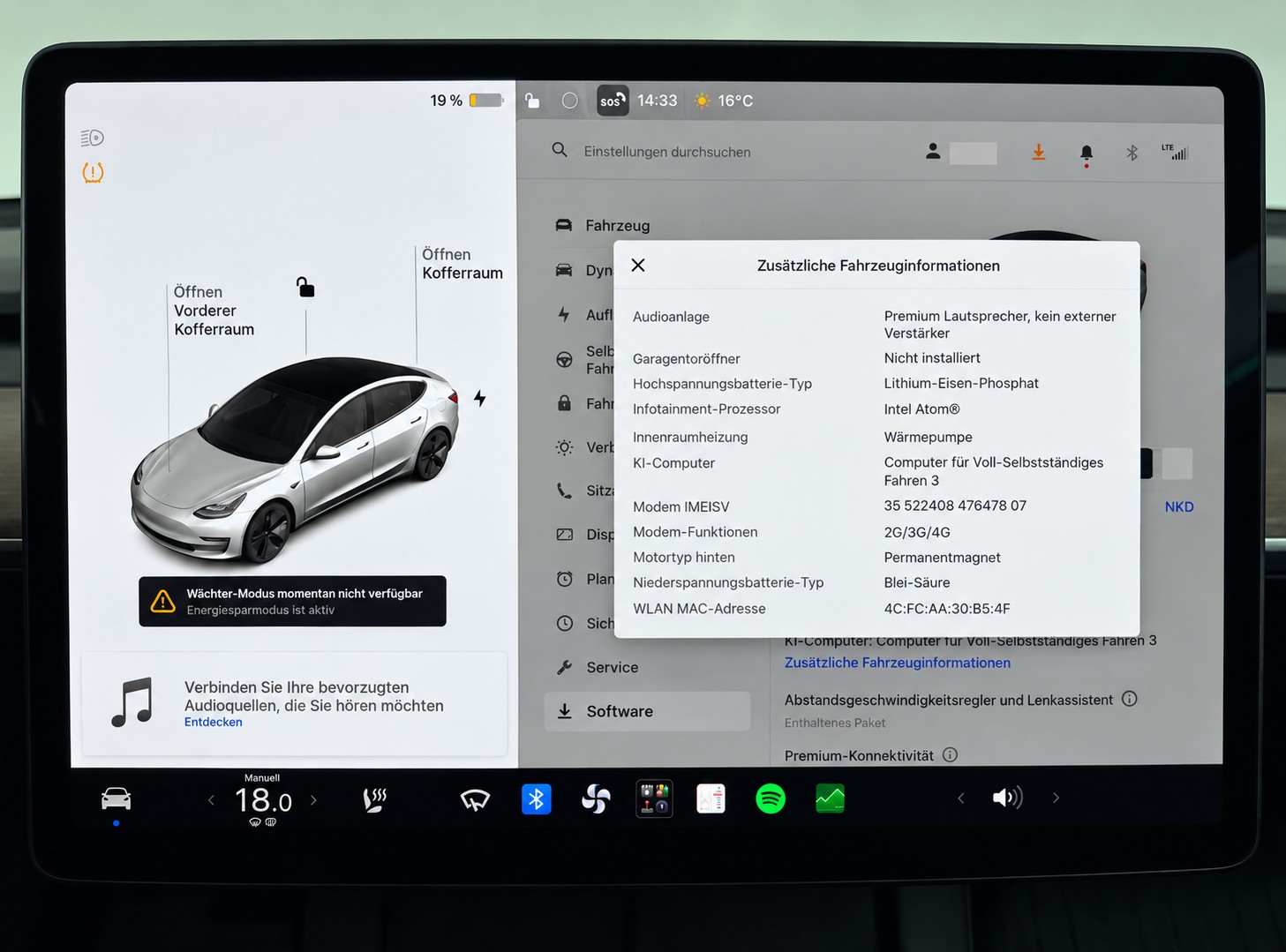Viewport: 1286px width, 952px height.
Task: Tap the search magnifier icon
Action: coord(560,151)
